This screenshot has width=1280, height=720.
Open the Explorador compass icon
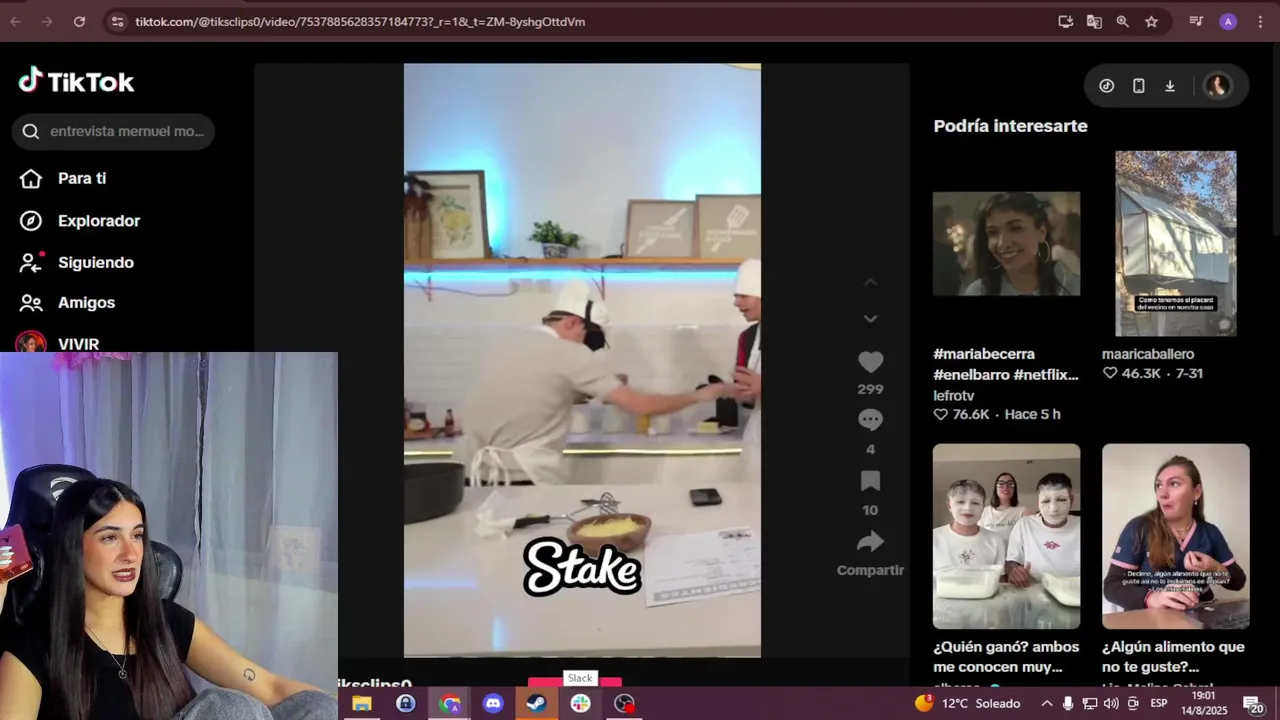click(x=31, y=221)
